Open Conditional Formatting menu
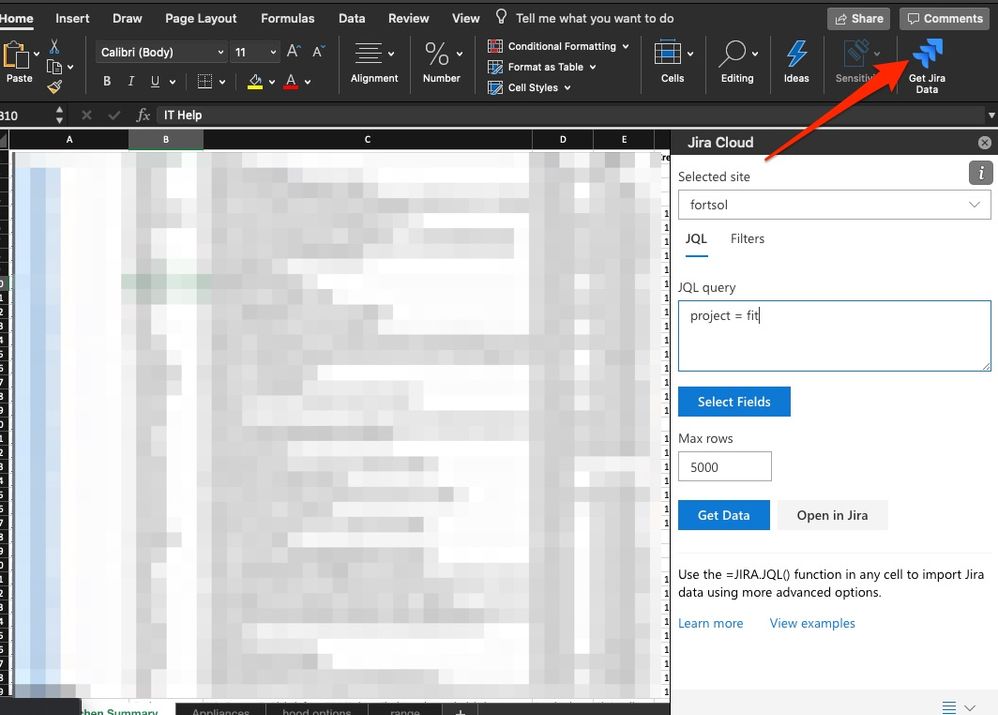The image size is (998, 715). click(x=558, y=46)
